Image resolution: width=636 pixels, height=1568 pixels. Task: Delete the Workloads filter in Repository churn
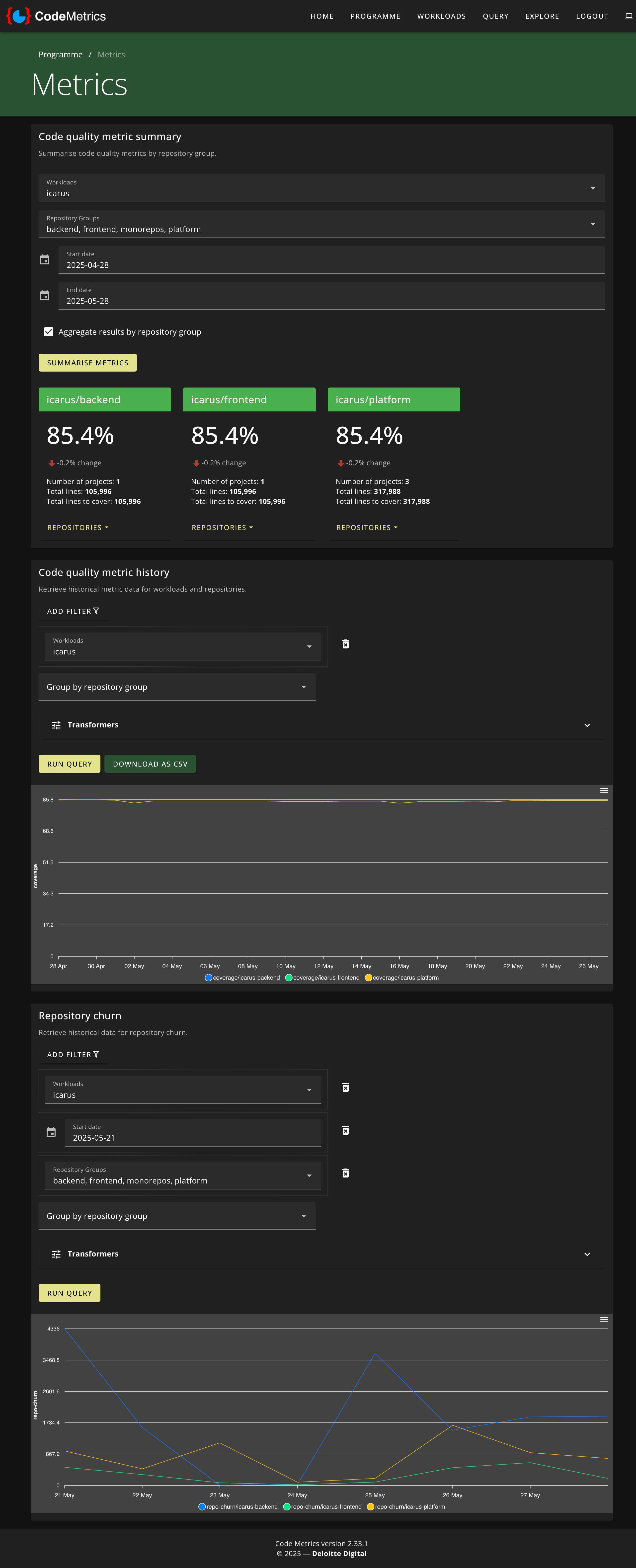tap(346, 1087)
